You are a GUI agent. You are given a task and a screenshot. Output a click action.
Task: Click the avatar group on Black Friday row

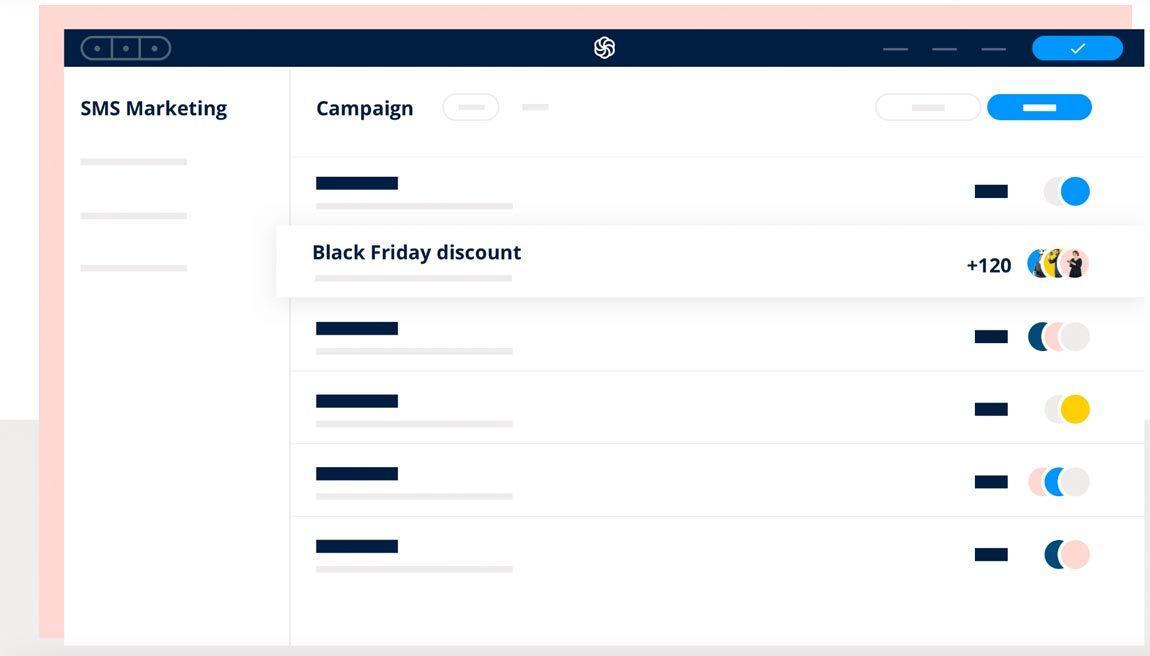pyautogui.click(x=1058, y=263)
